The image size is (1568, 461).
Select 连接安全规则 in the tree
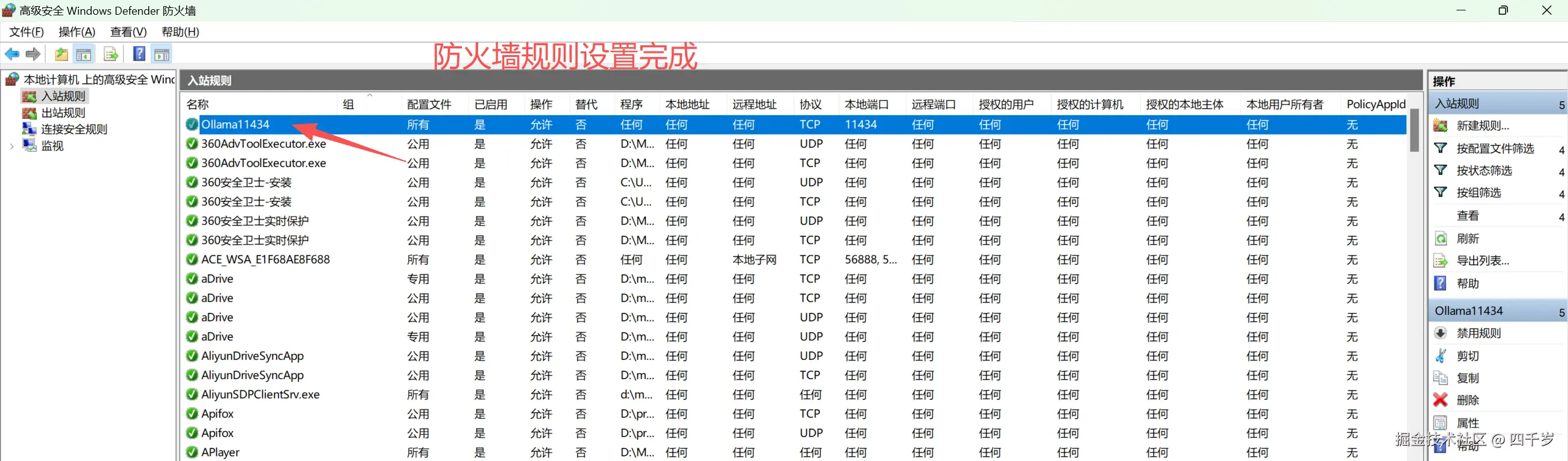pos(74,129)
